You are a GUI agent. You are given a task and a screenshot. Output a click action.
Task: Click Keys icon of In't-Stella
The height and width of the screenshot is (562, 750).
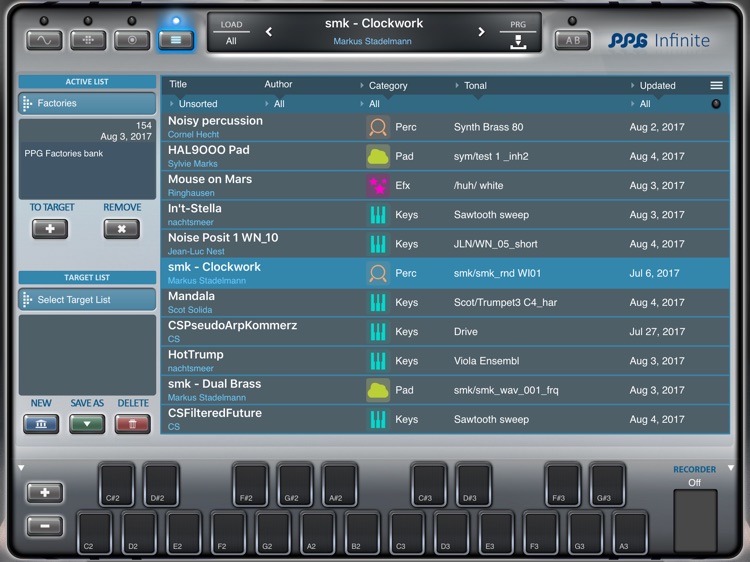(x=378, y=215)
